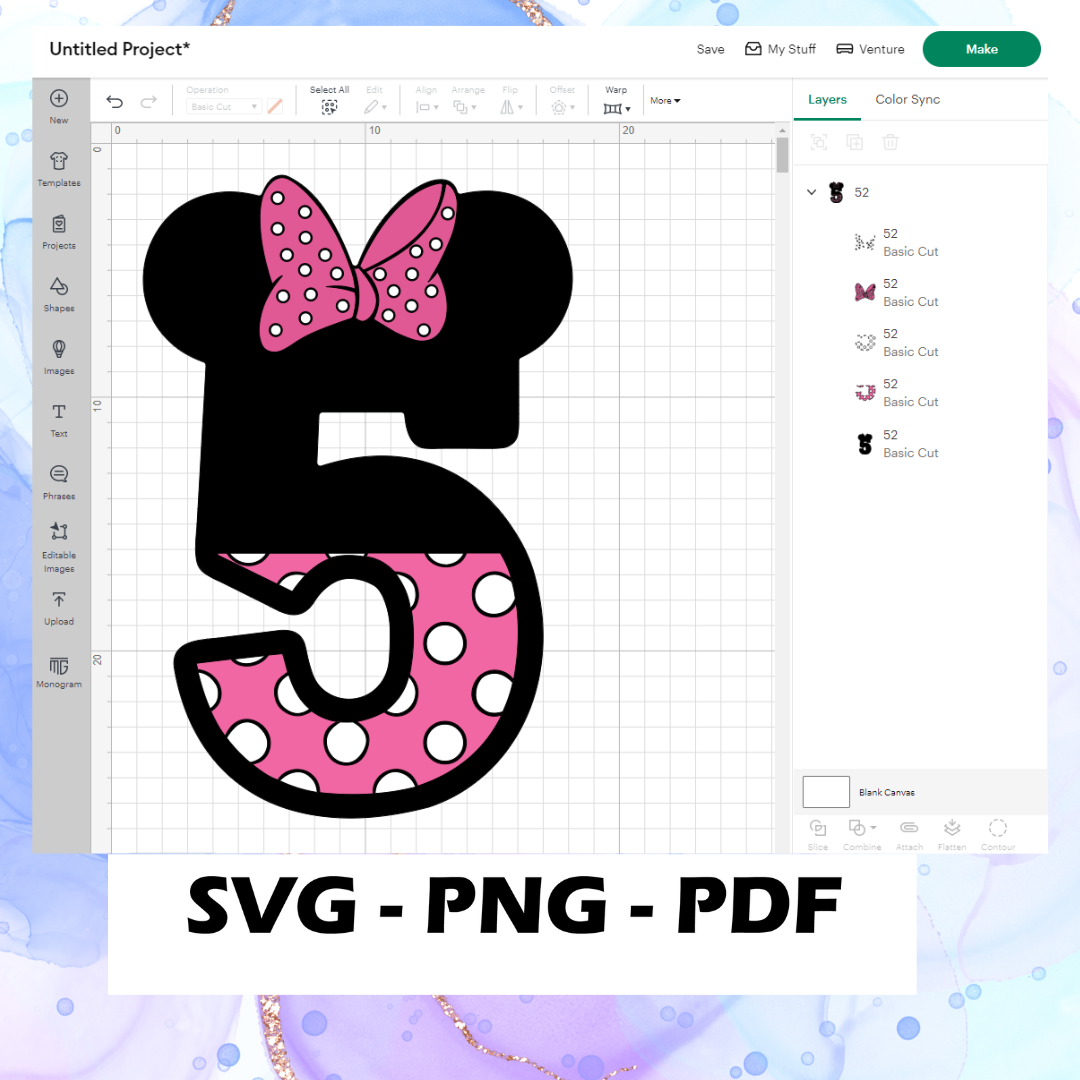Click the number 5 design on canvas
Image resolution: width=1080 pixels, height=1080 pixels.
point(358,497)
